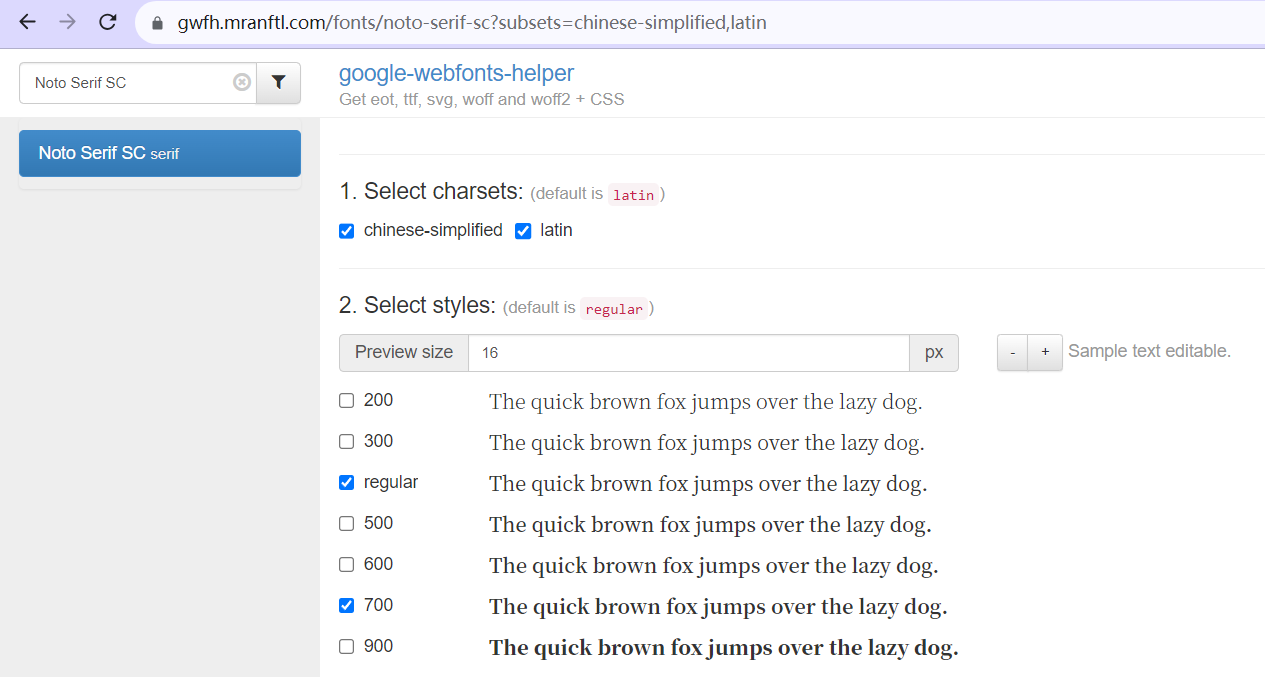Select Noto Serif SC in sidebar
Screen dimensions: 1265x677
pos(160,153)
